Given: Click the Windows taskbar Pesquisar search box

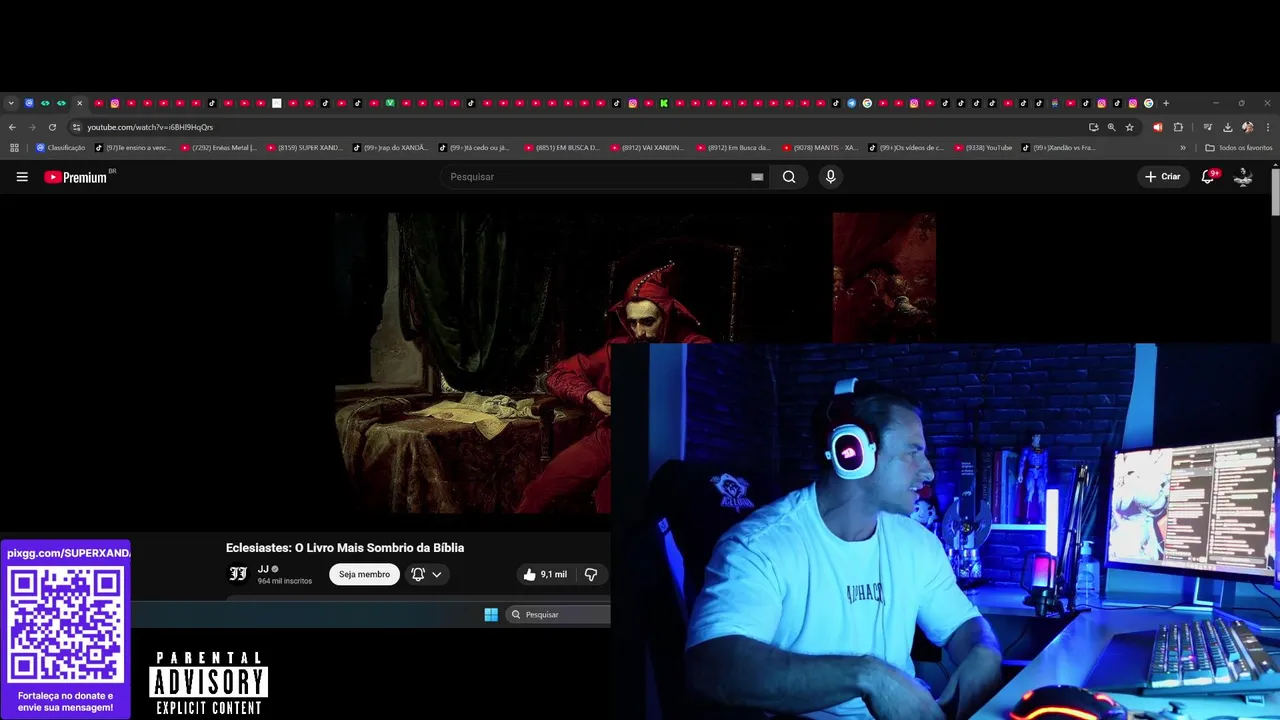Looking at the screenshot, I should pos(558,615).
